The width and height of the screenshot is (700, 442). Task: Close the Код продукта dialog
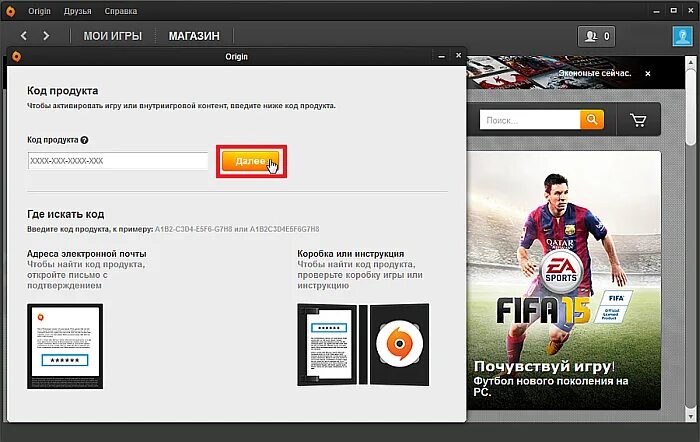pos(458,55)
